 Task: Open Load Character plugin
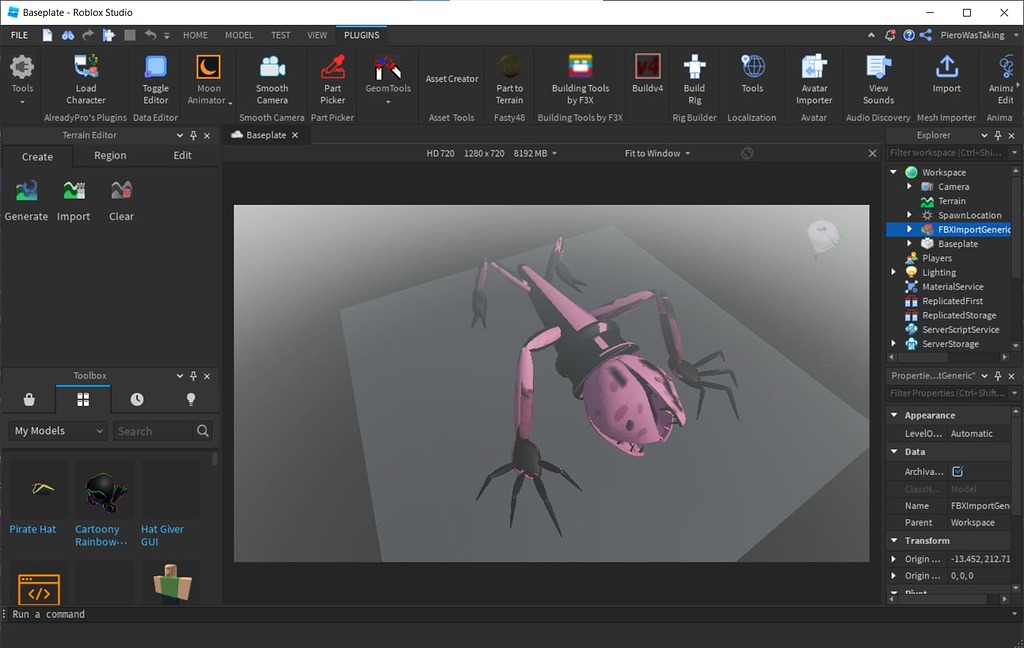pos(86,80)
